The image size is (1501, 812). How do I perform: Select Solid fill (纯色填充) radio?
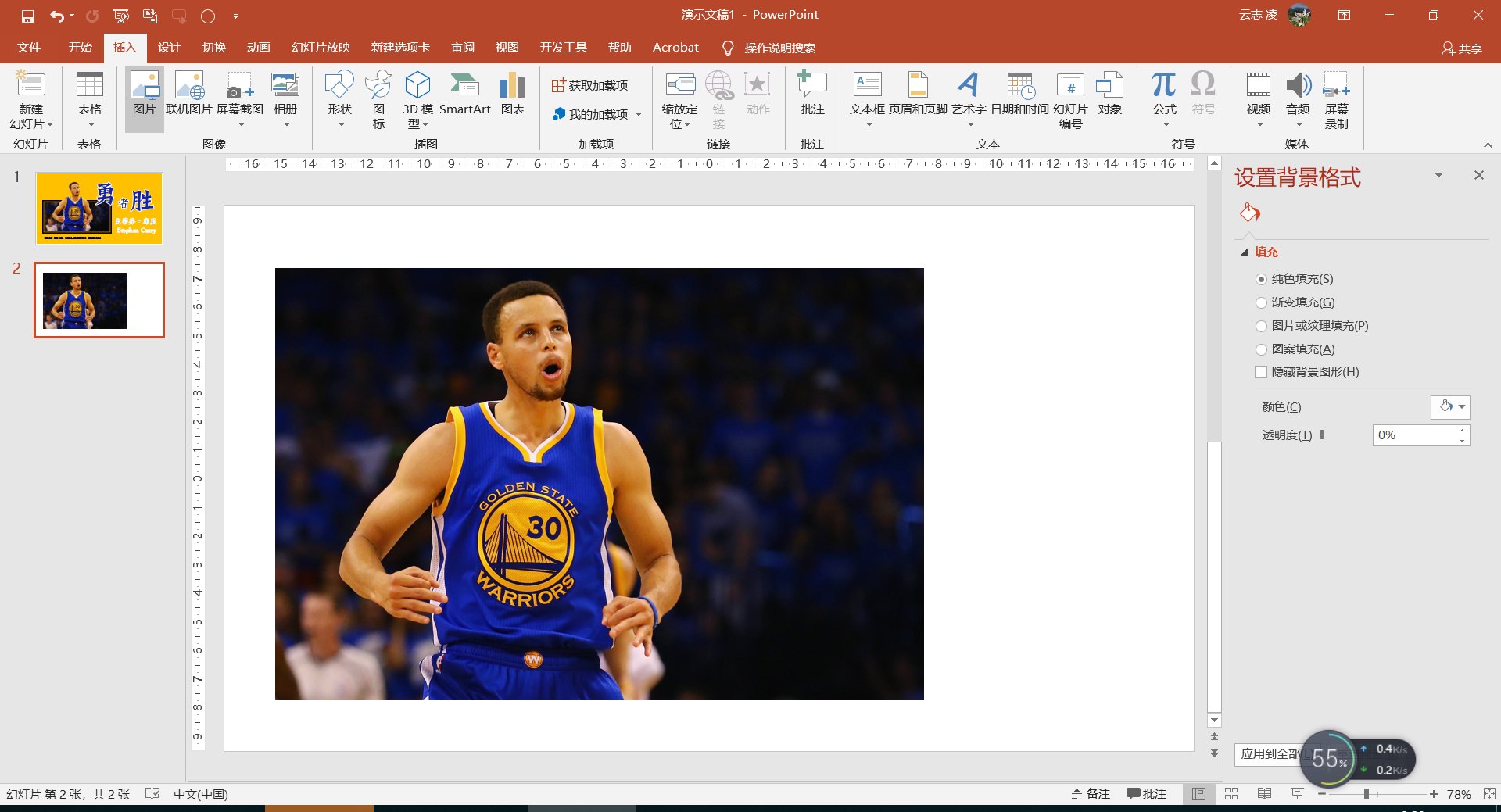point(1261,279)
